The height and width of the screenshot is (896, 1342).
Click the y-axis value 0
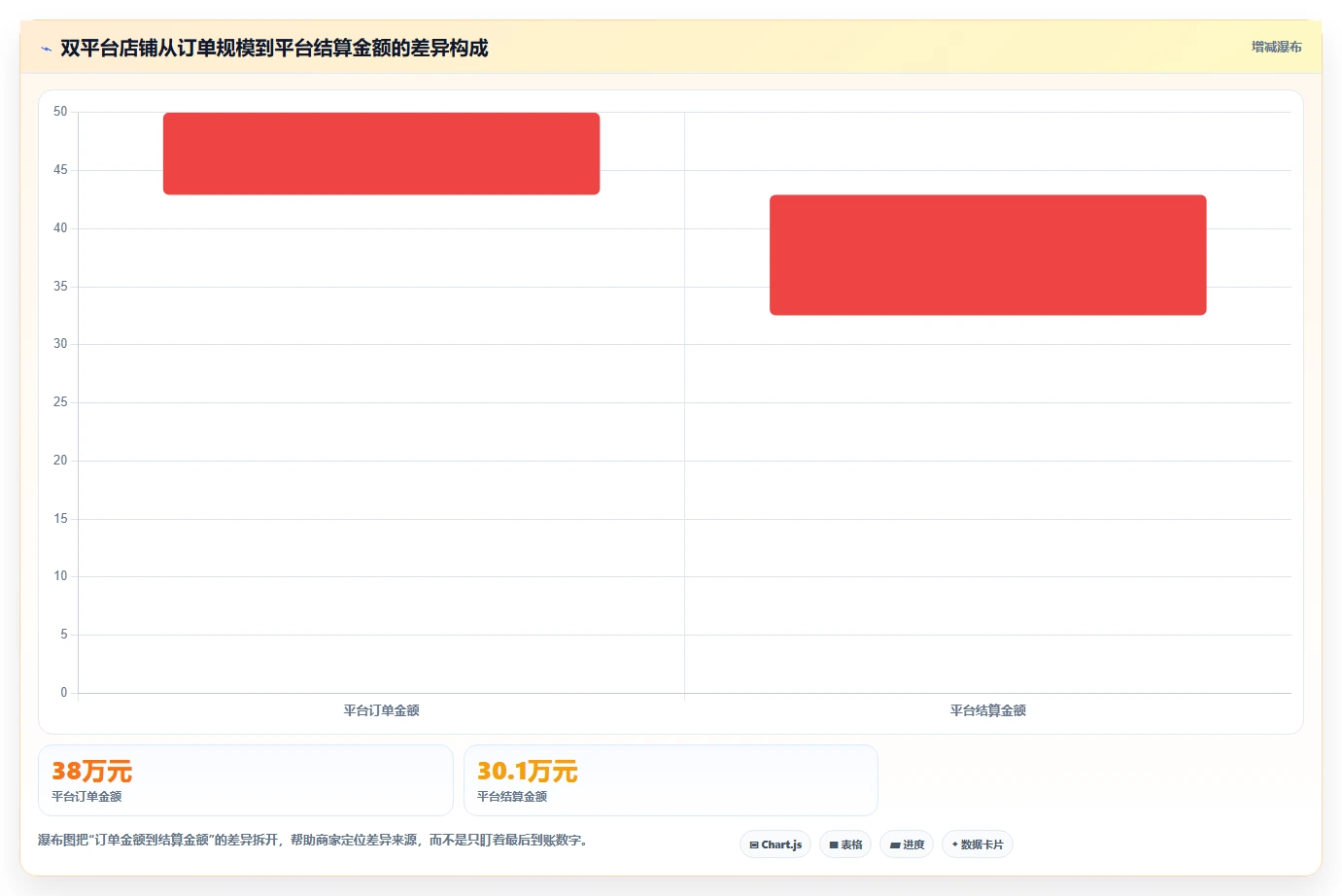(x=64, y=693)
